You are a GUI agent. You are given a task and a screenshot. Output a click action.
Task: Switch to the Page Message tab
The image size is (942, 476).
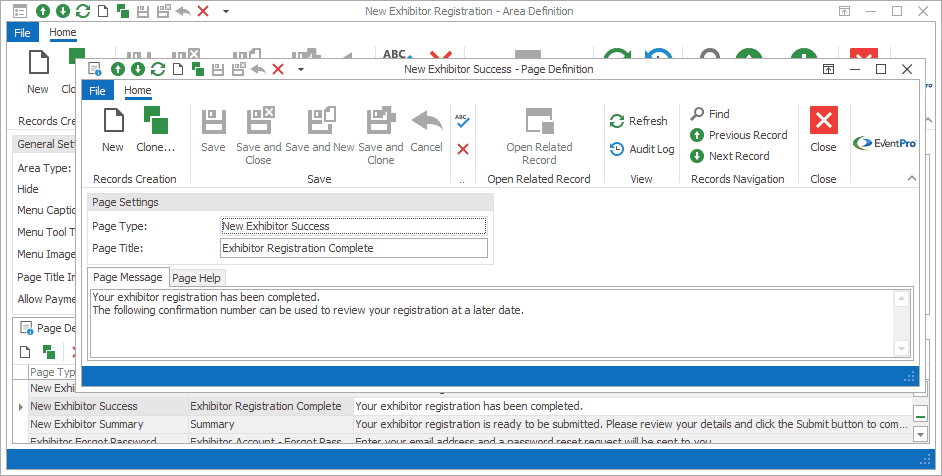click(x=128, y=277)
